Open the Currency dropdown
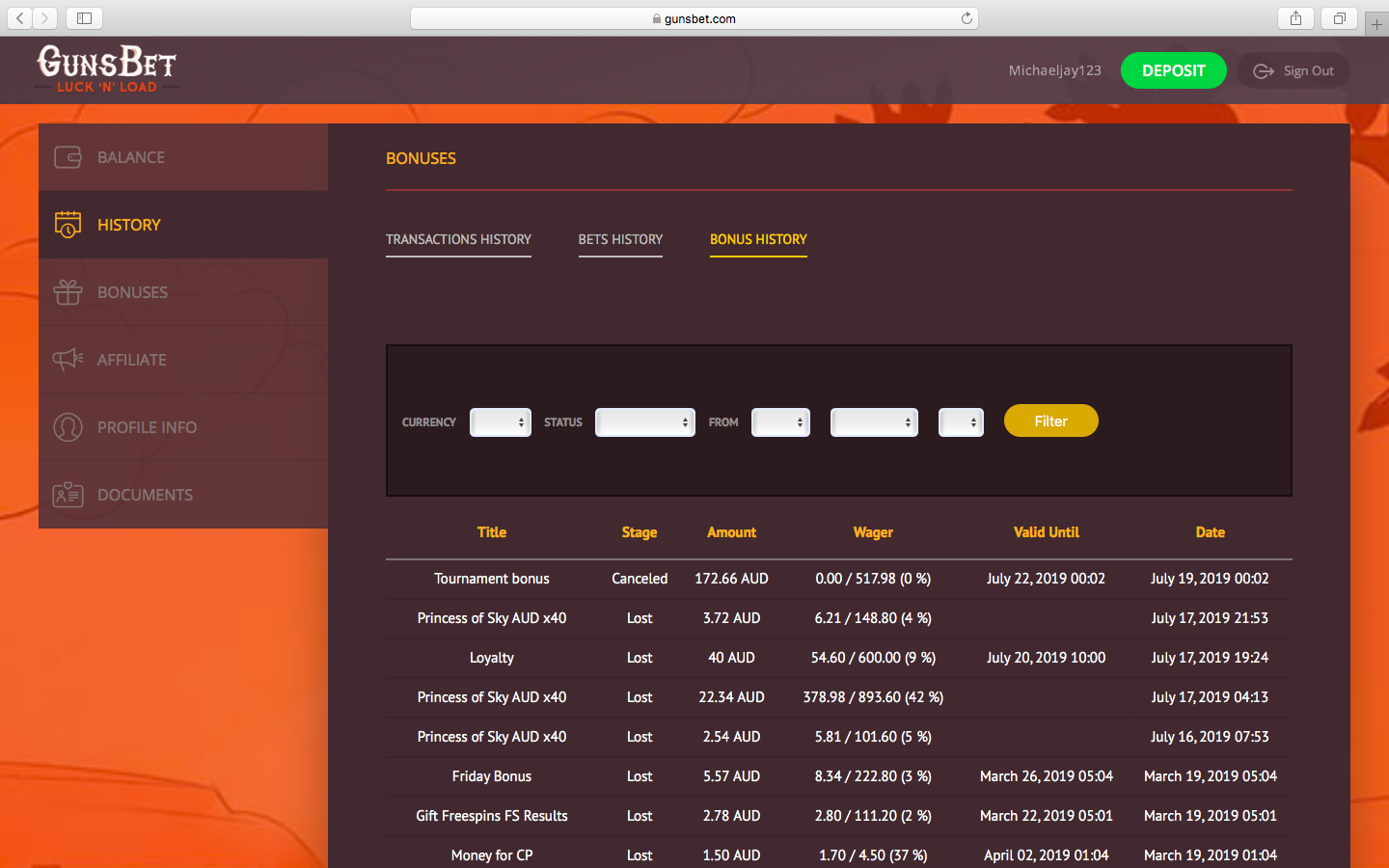The width and height of the screenshot is (1389, 868). pyautogui.click(x=501, y=422)
